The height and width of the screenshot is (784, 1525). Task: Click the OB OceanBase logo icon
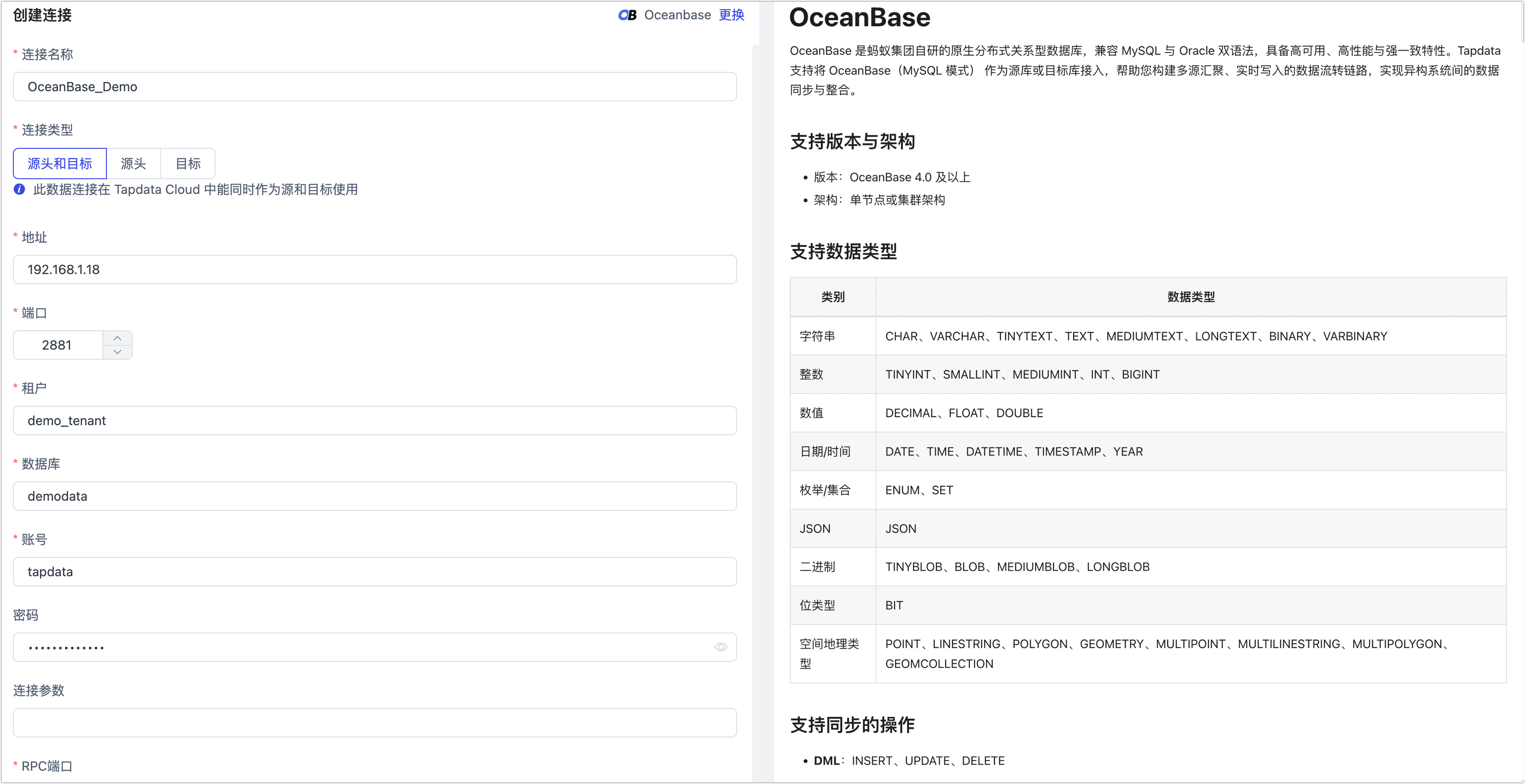[627, 15]
